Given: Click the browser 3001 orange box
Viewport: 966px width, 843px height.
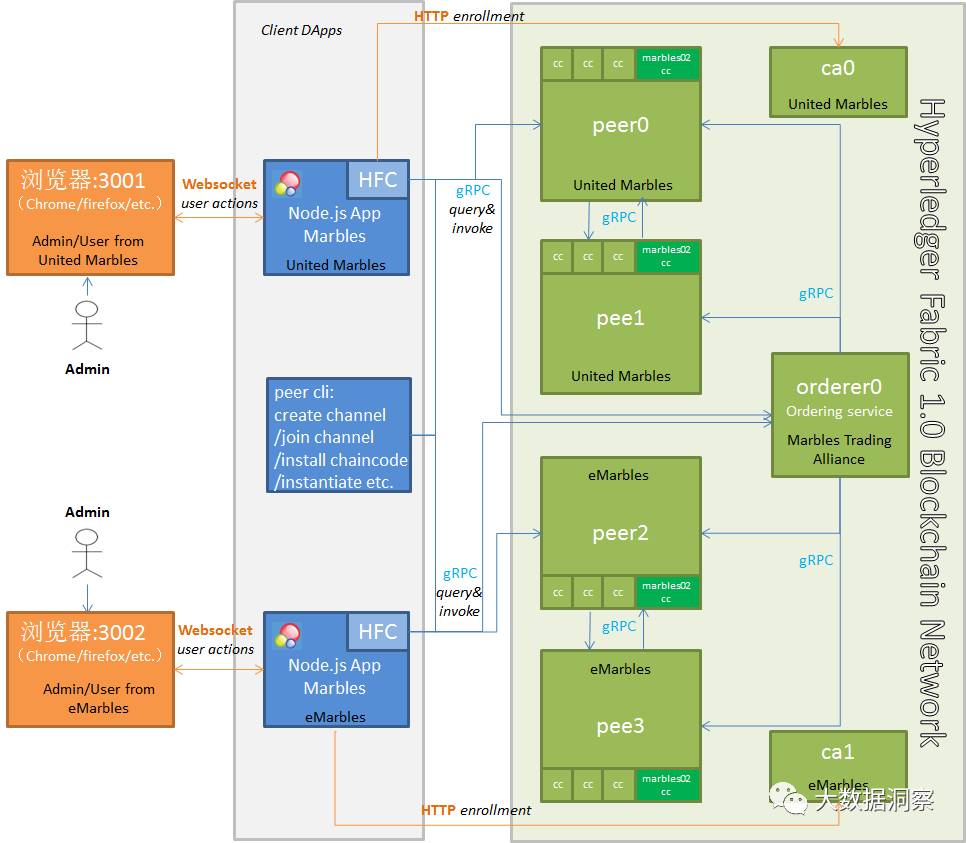Looking at the screenshot, I should (x=91, y=218).
